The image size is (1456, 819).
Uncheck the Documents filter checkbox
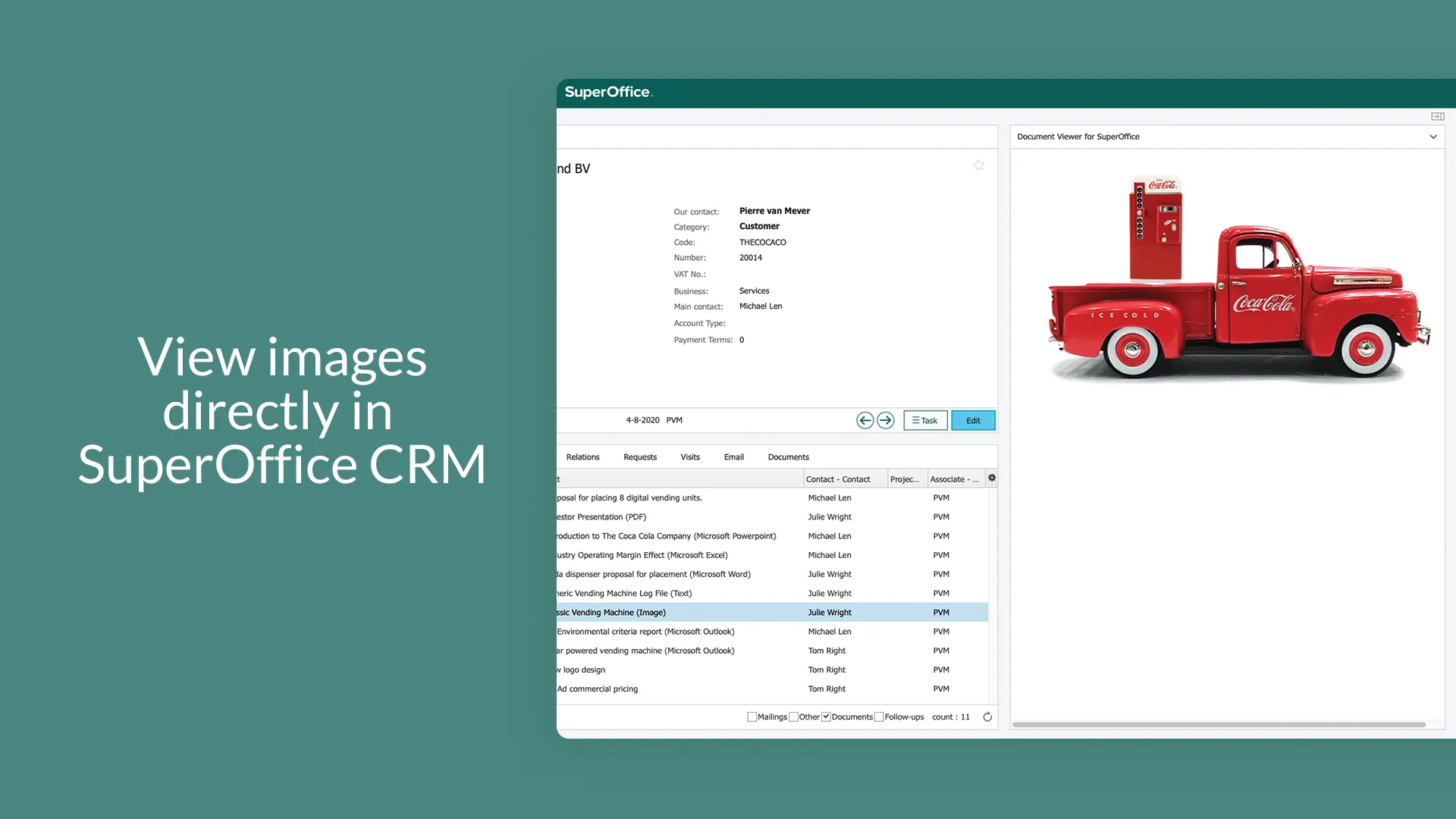pyautogui.click(x=826, y=717)
